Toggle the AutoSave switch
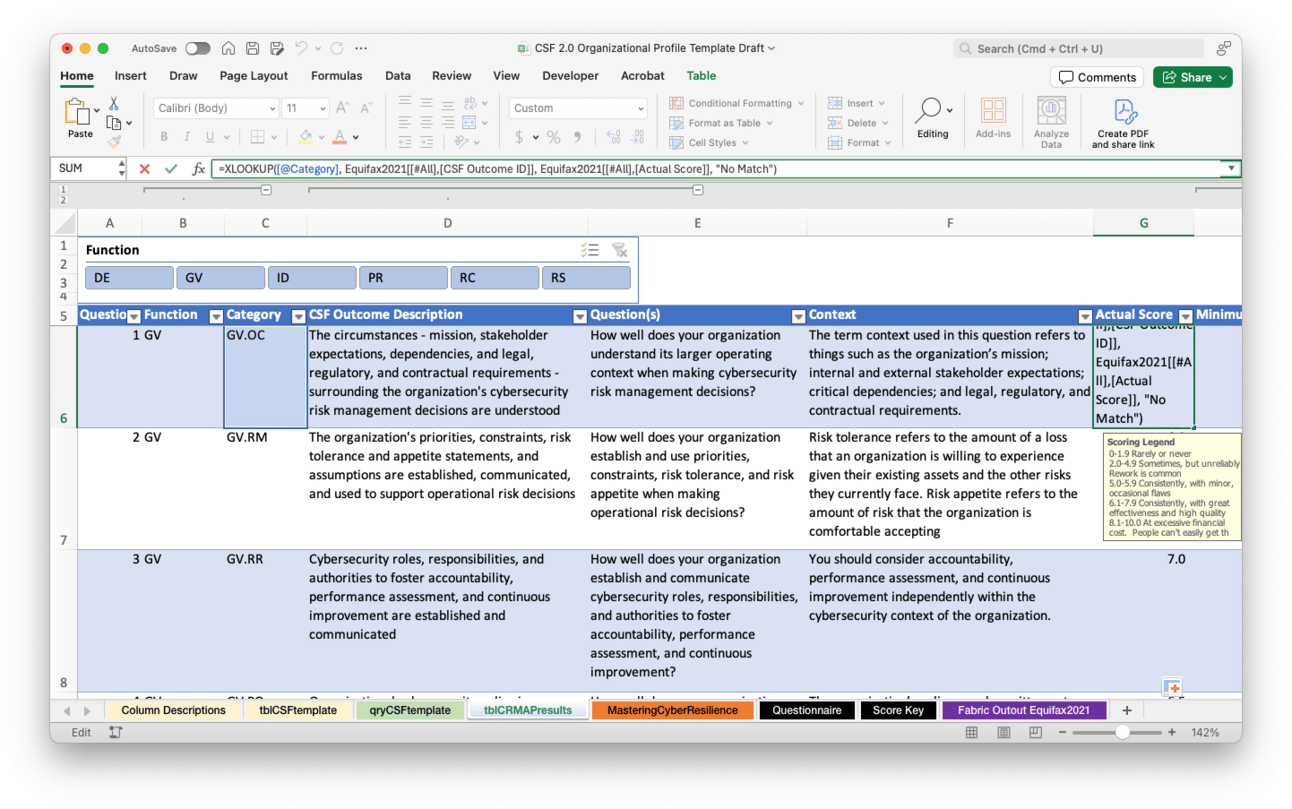The image size is (1292, 809). [197, 48]
